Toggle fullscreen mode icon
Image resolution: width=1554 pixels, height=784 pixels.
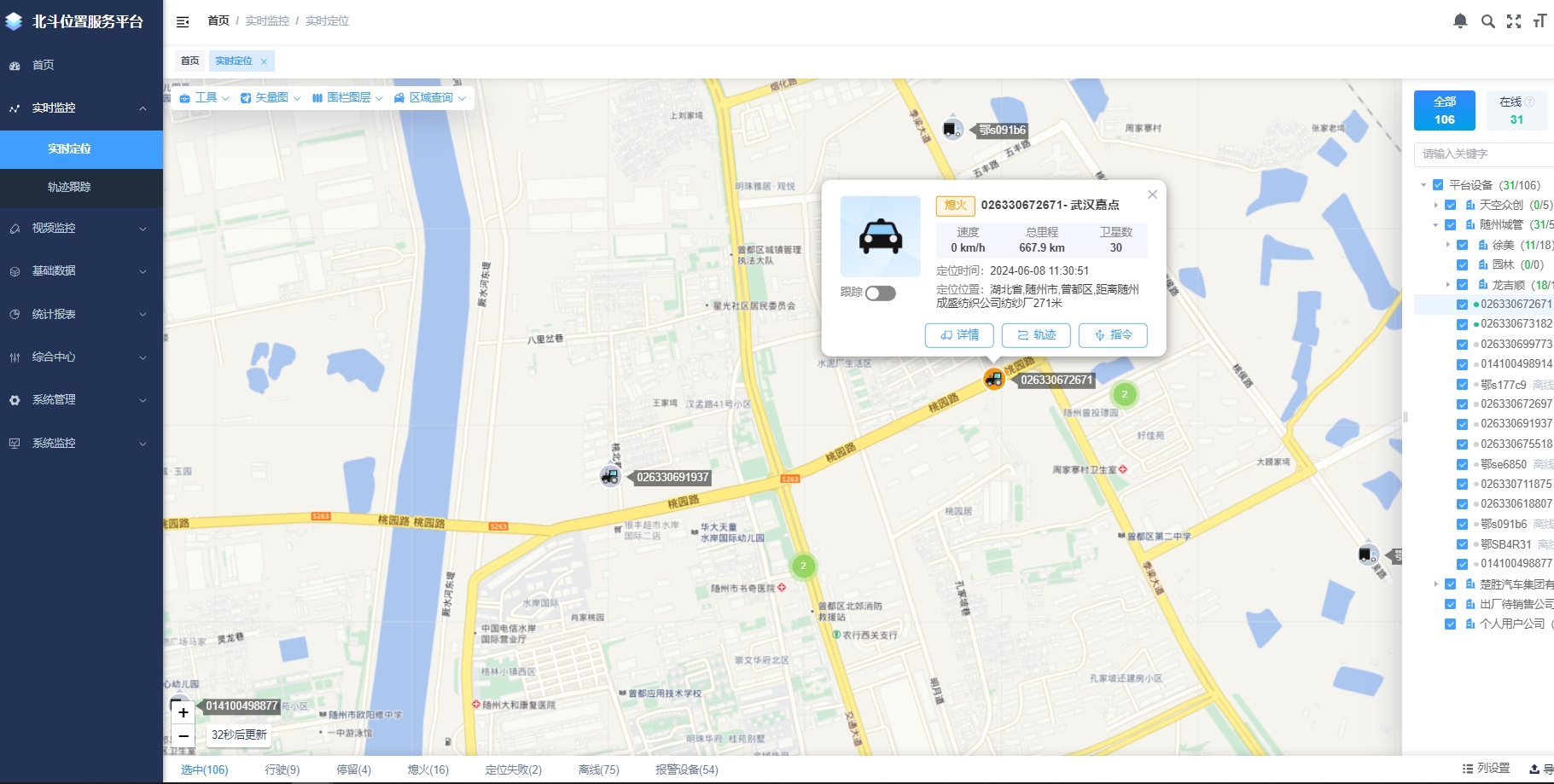[x=1514, y=21]
